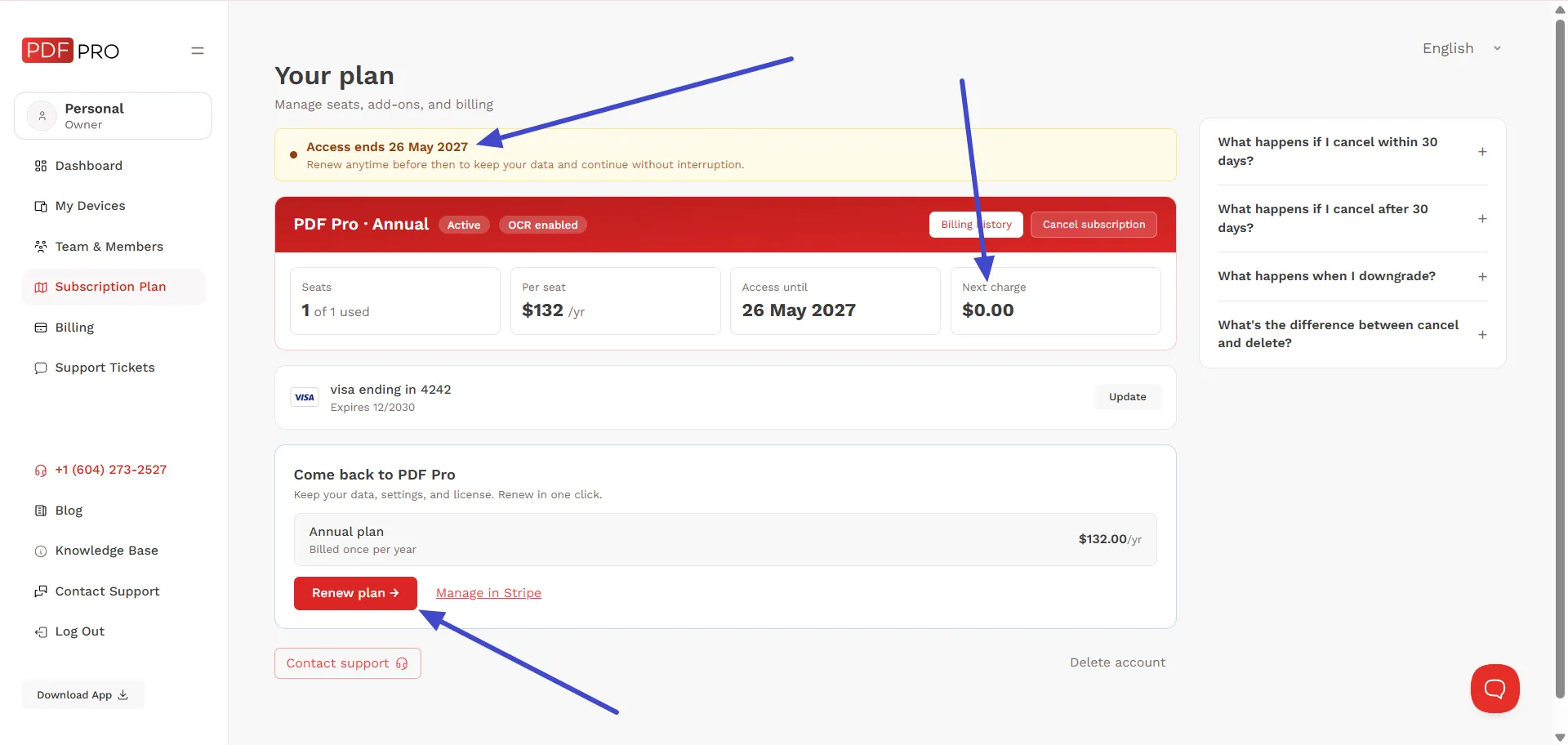Select the Annual plan $132.00/yr row

pyautogui.click(x=725, y=539)
